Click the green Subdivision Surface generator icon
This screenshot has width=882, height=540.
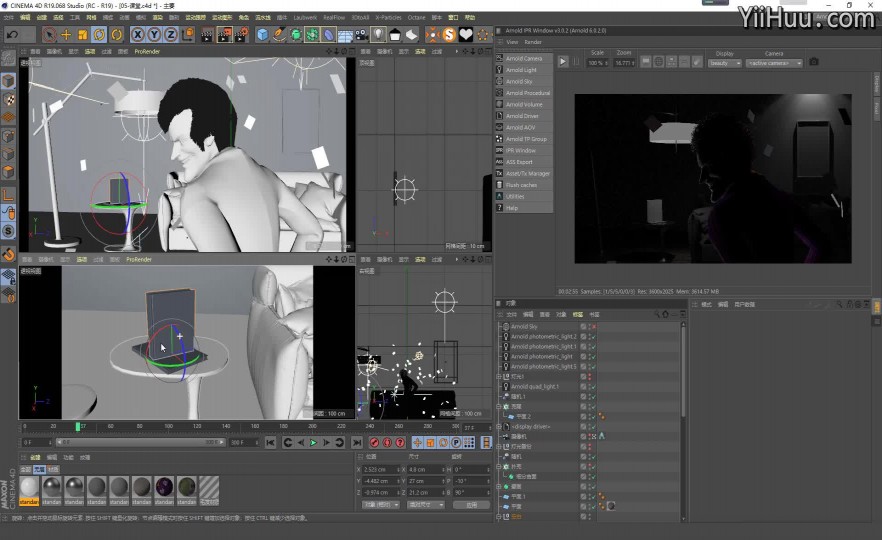(296, 35)
